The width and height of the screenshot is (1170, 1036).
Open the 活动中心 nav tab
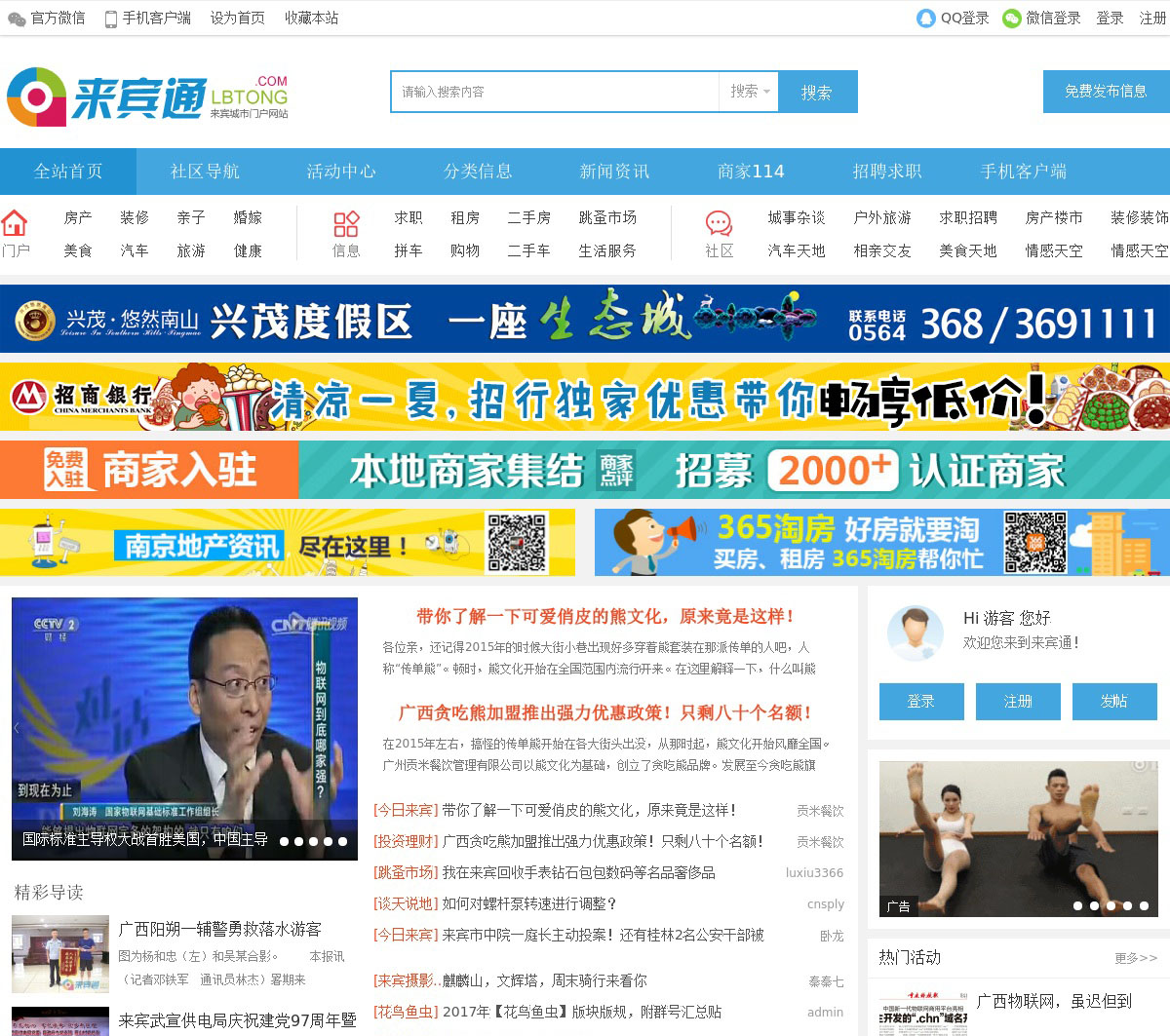[341, 172]
